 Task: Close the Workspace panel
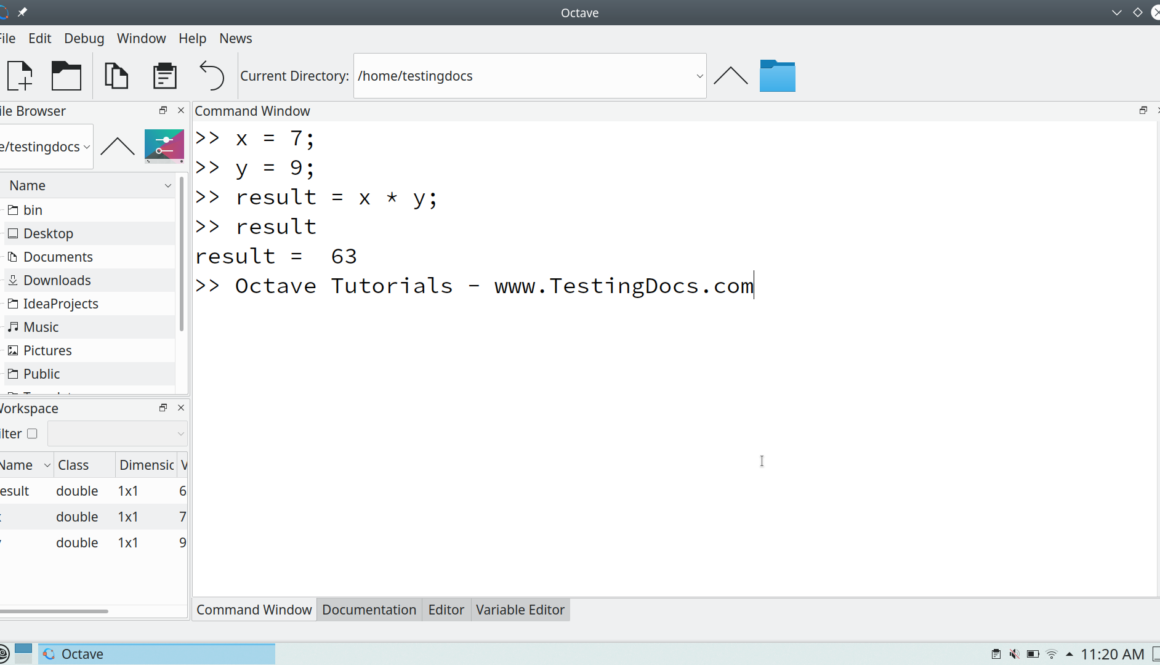tap(181, 408)
